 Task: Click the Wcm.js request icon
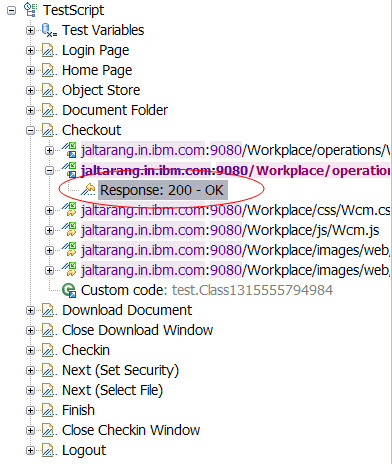coord(69,230)
